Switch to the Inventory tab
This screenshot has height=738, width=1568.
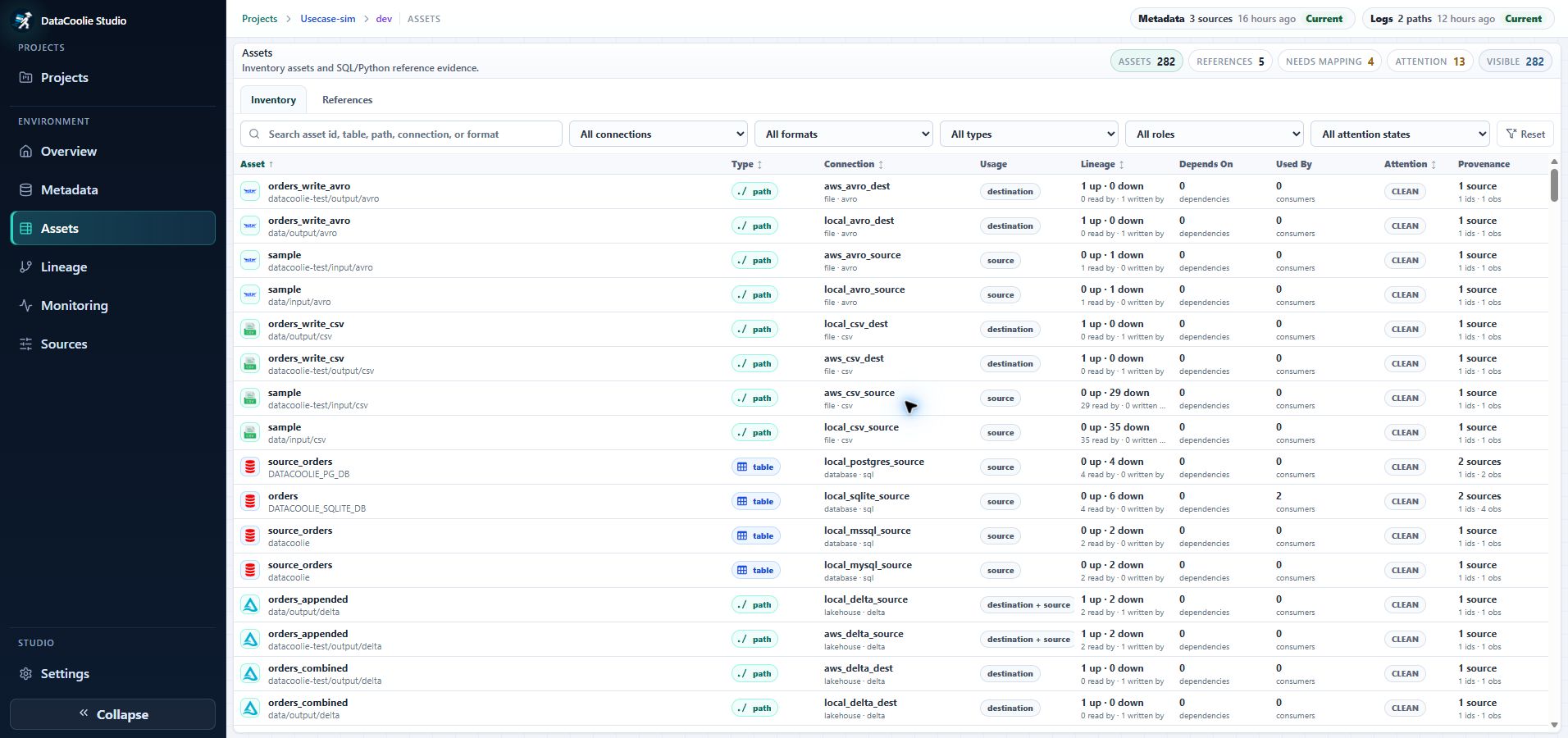273,100
